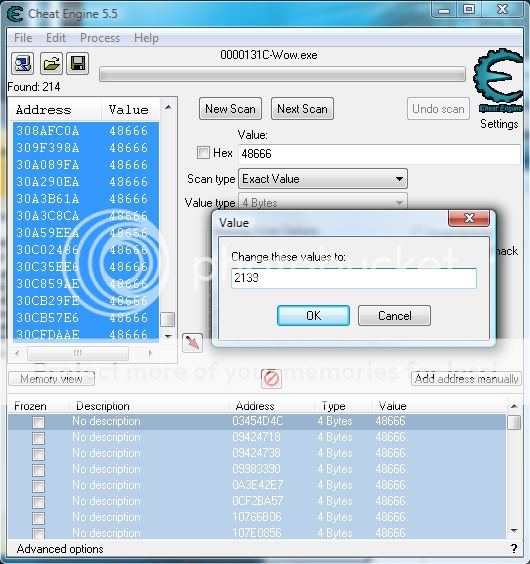Open the Process menu

[100, 38]
